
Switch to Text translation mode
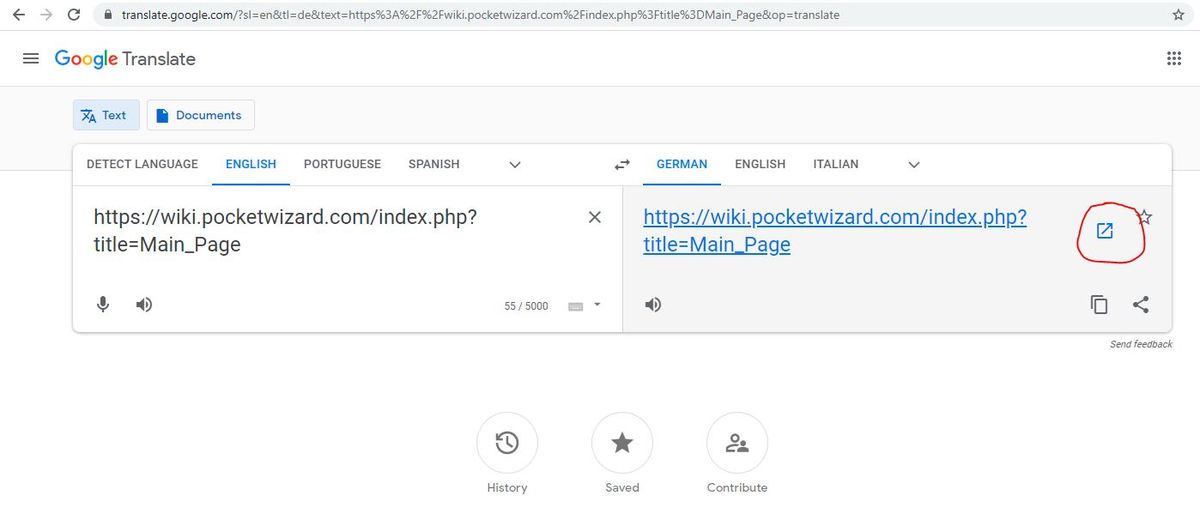[x=106, y=115]
